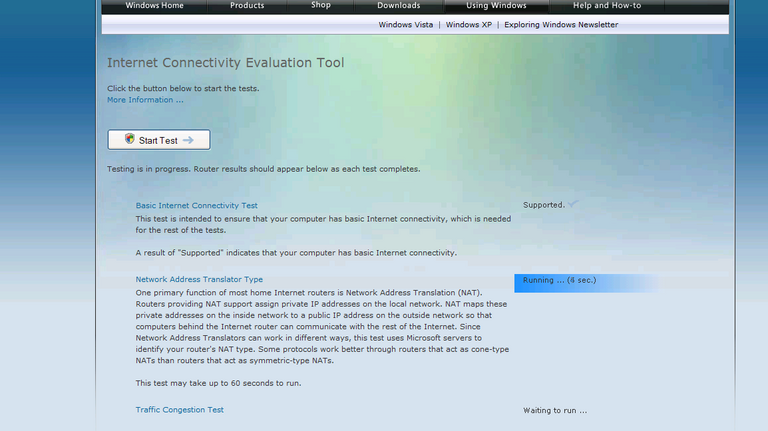
Task: Open Traffic Congestion Test link
Action: pos(179,410)
